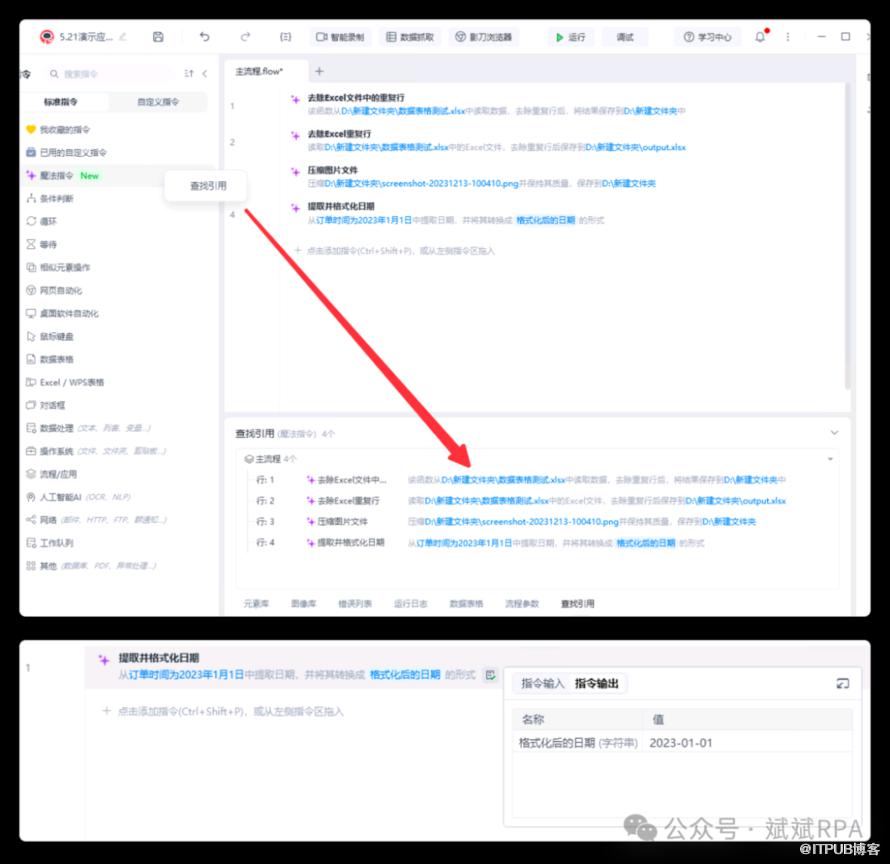
Task: Open 人工智能AI category
Action: coord(78,497)
